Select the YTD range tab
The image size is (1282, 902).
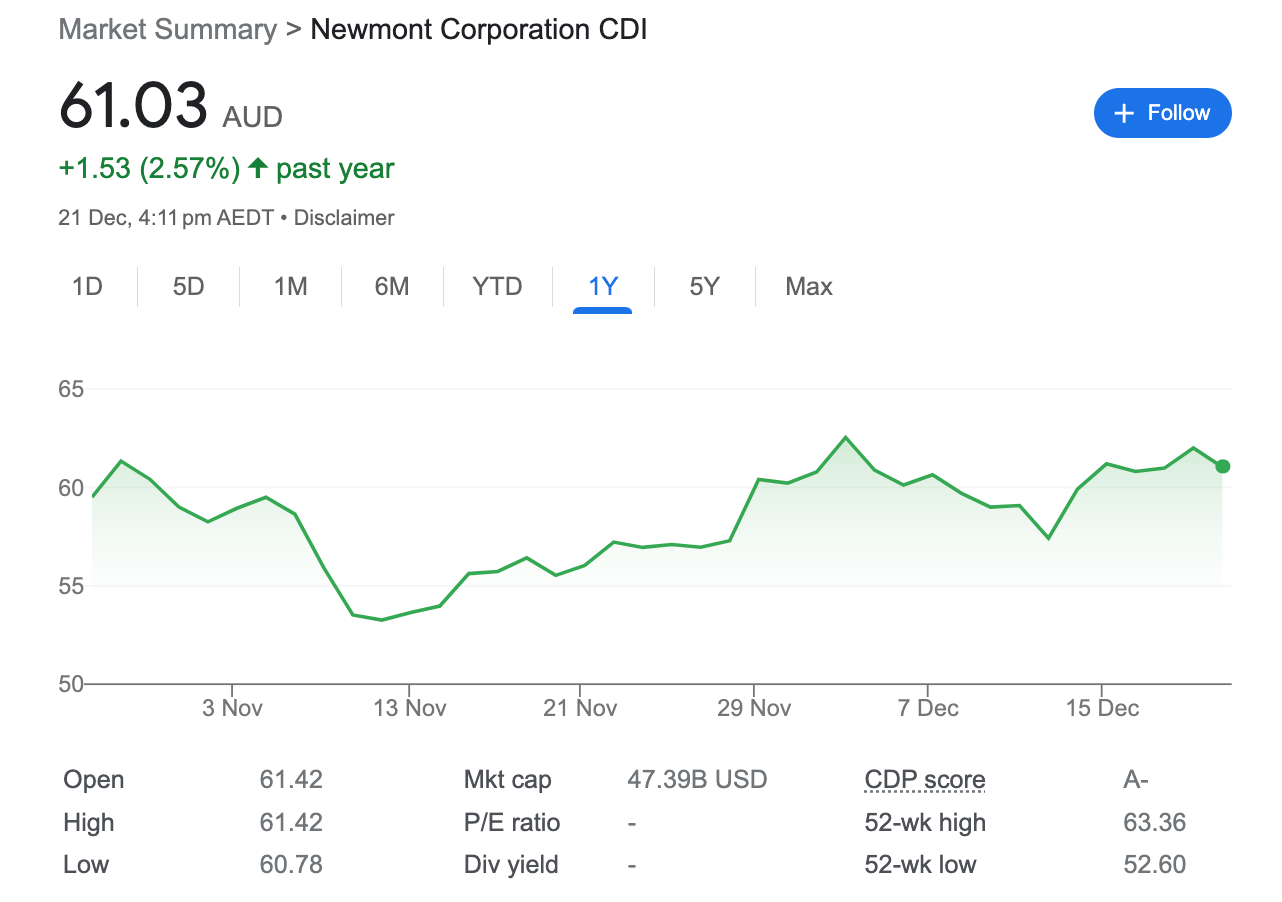click(497, 287)
